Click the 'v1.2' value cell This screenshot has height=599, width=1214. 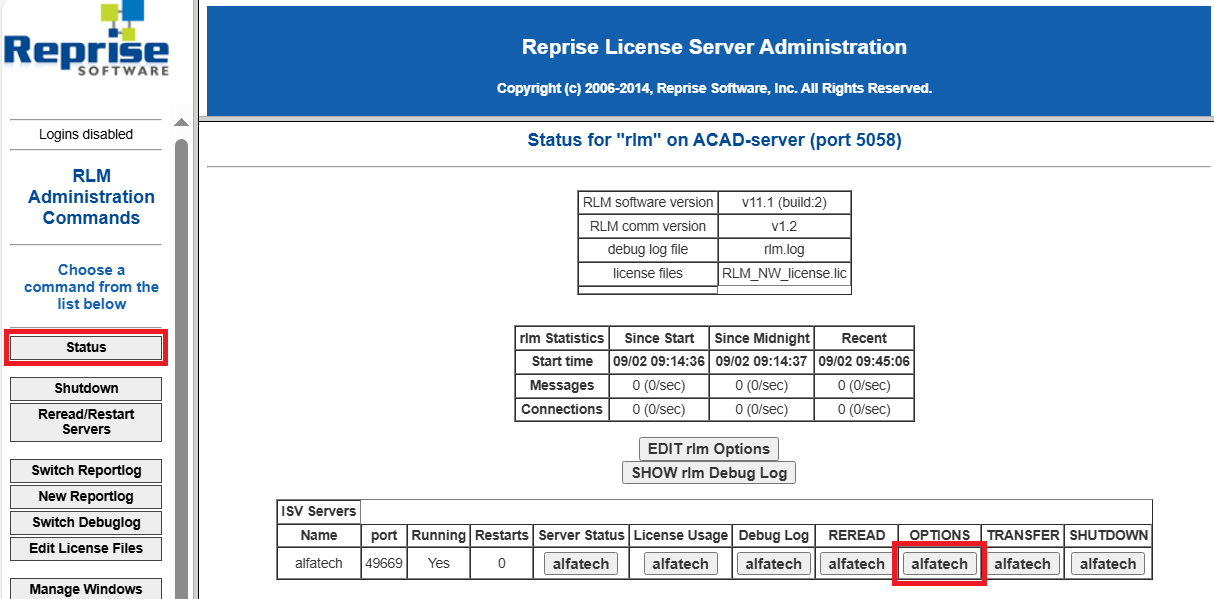tap(784, 226)
